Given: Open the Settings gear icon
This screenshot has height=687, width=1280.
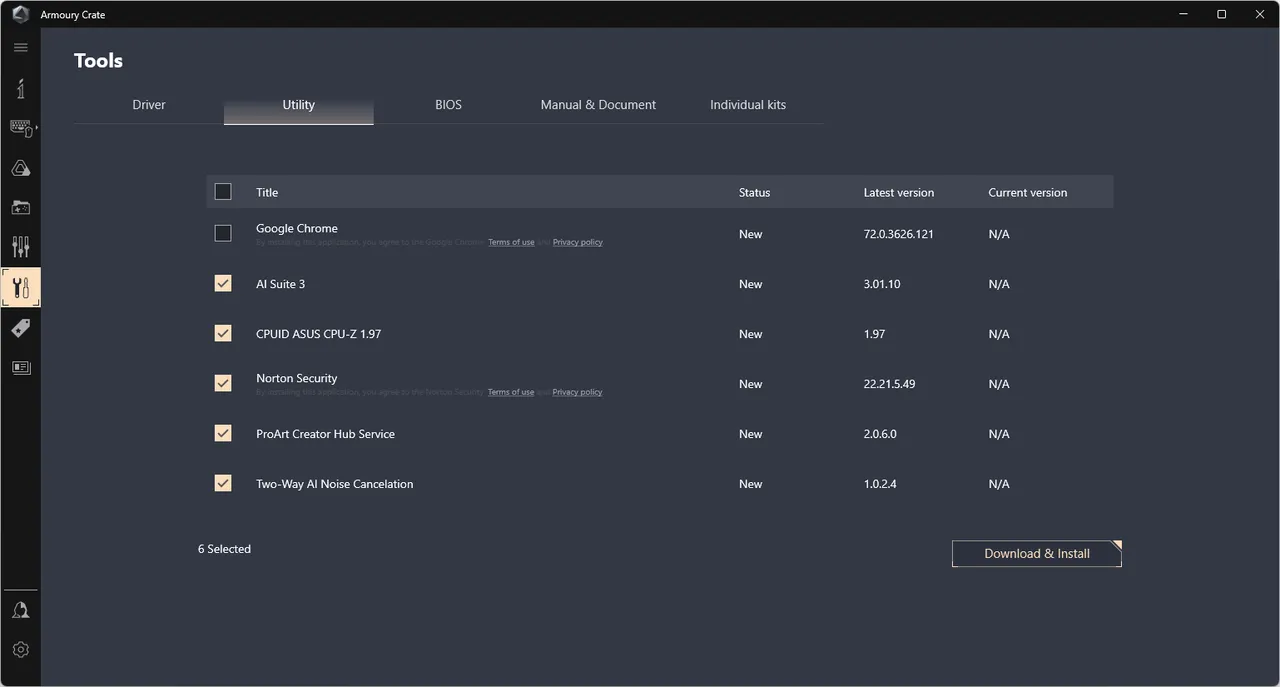Looking at the screenshot, I should [20, 650].
